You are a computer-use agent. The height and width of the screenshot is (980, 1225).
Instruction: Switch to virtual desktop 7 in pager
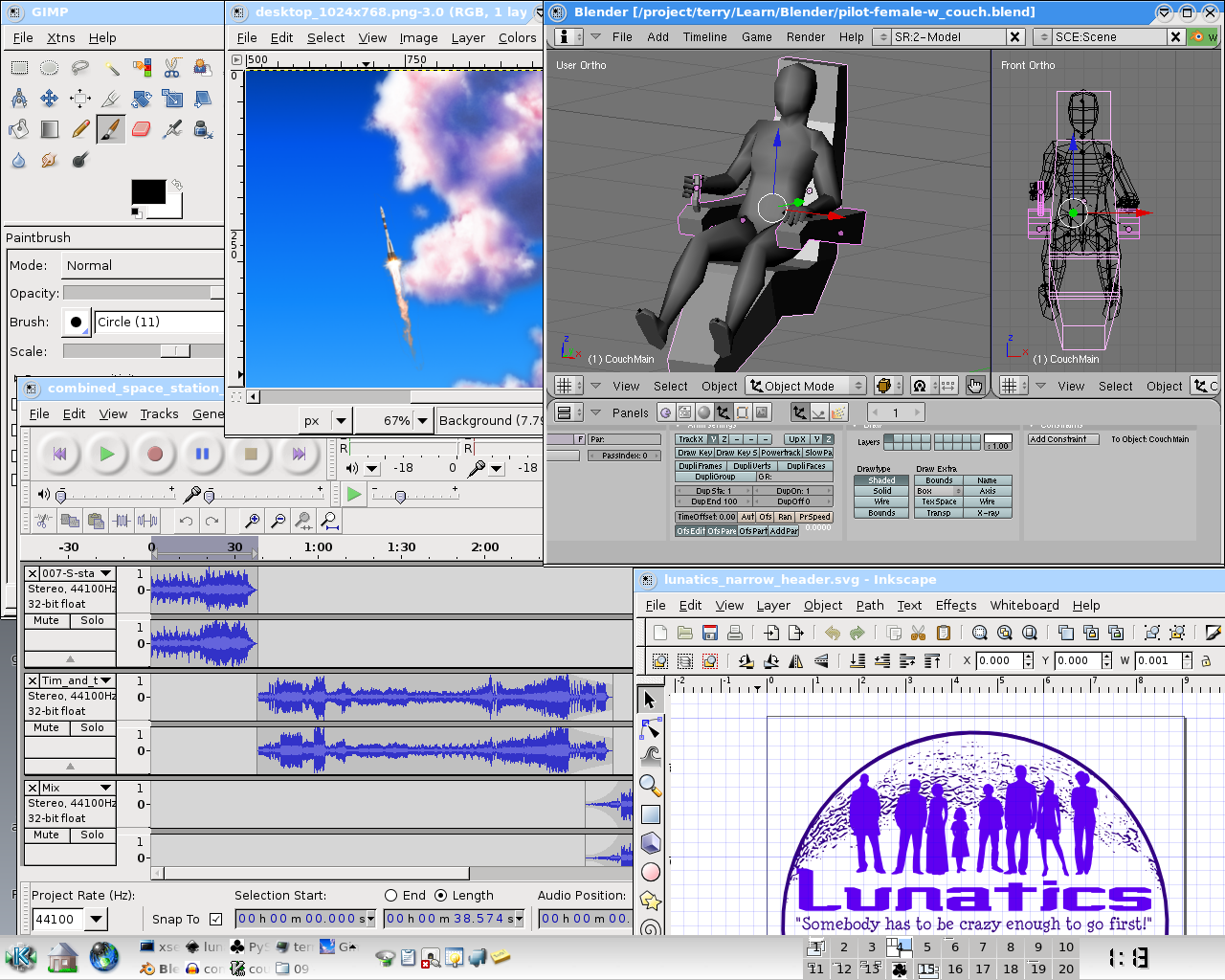(983, 947)
